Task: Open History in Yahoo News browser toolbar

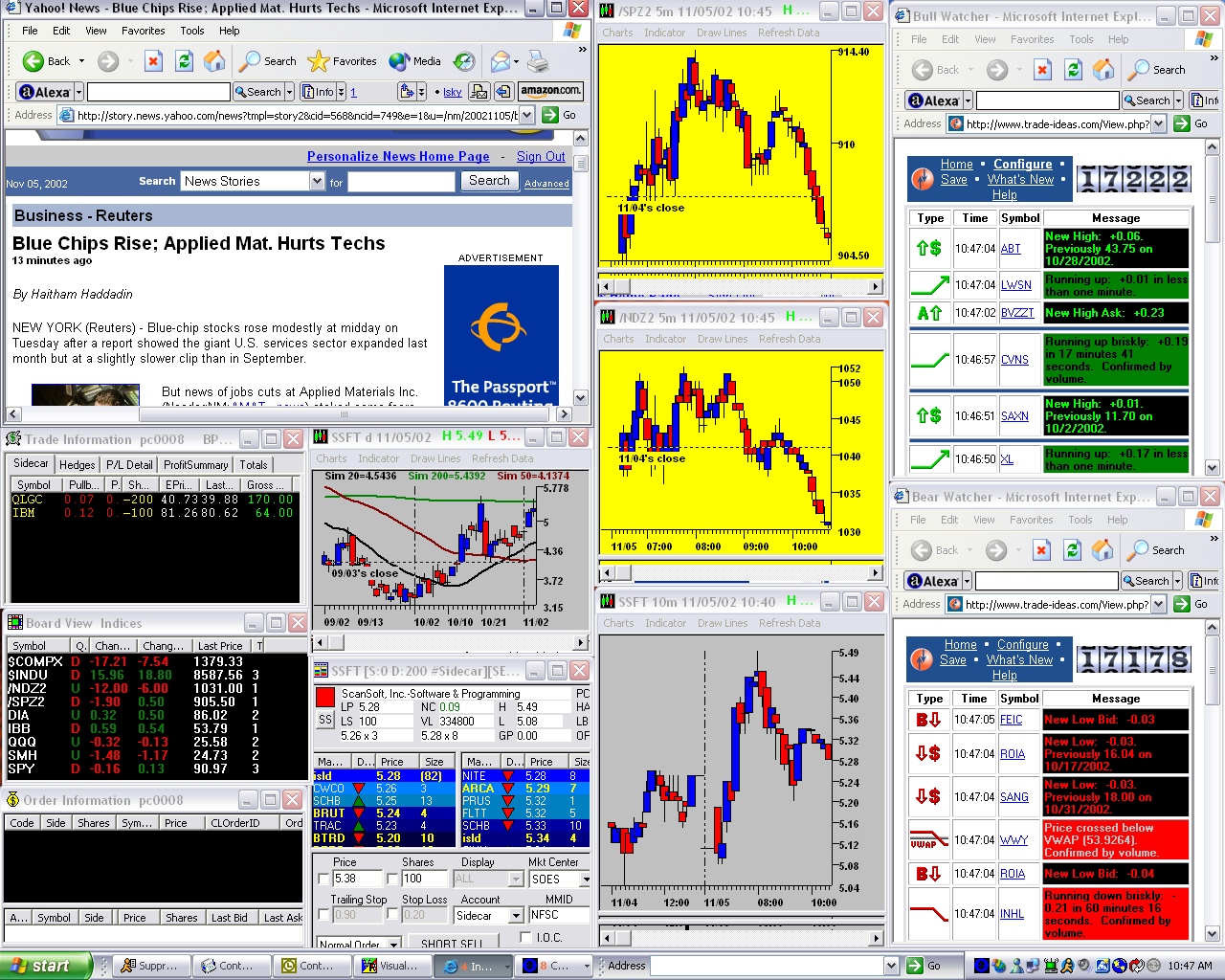Action: pyautogui.click(x=464, y=61)
